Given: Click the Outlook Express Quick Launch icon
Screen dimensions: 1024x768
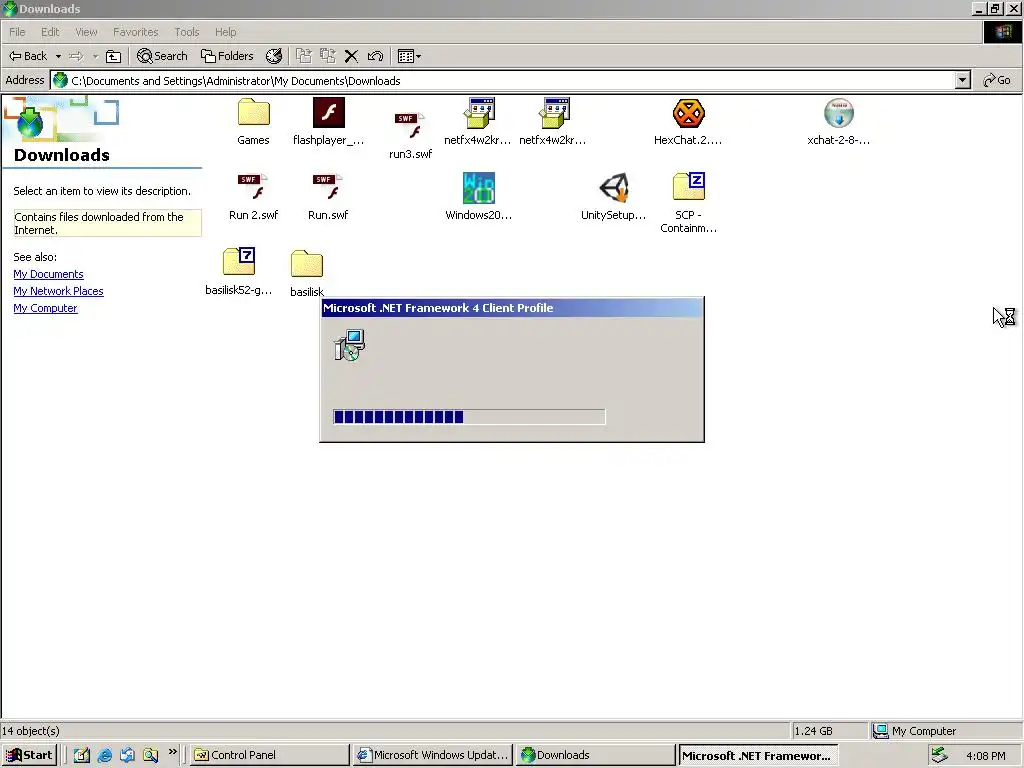Looking at the screenshot, I should pyautogui.click(x=127, y=755).
